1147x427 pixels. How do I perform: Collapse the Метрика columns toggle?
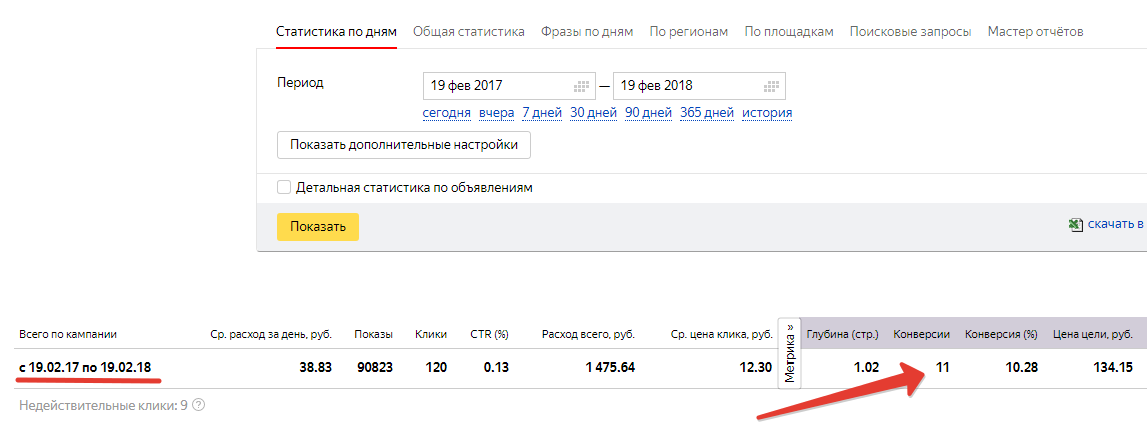click(x=789, y=354)
